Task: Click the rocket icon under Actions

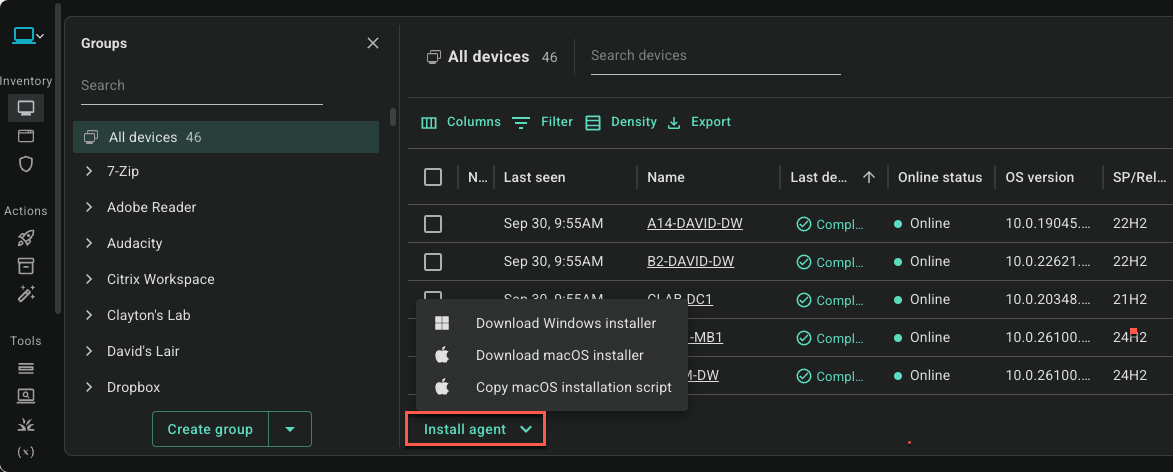Action: (26, 238)
